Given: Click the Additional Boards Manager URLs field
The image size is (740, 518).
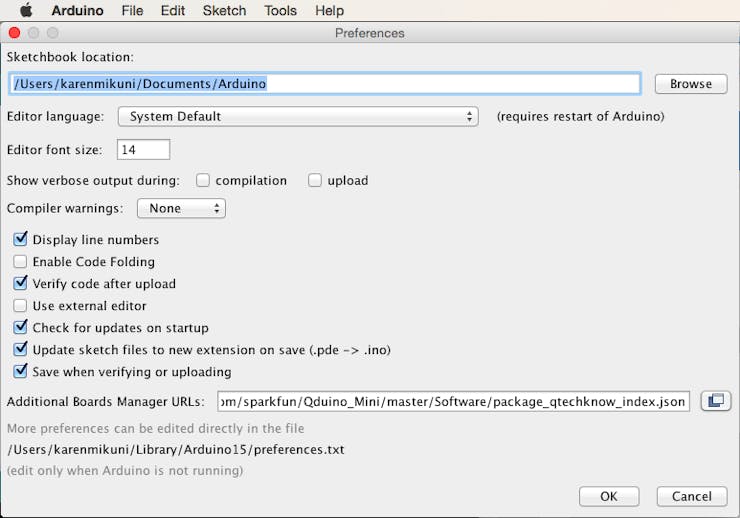Looking at the screenshot, I should coord(453,401).
